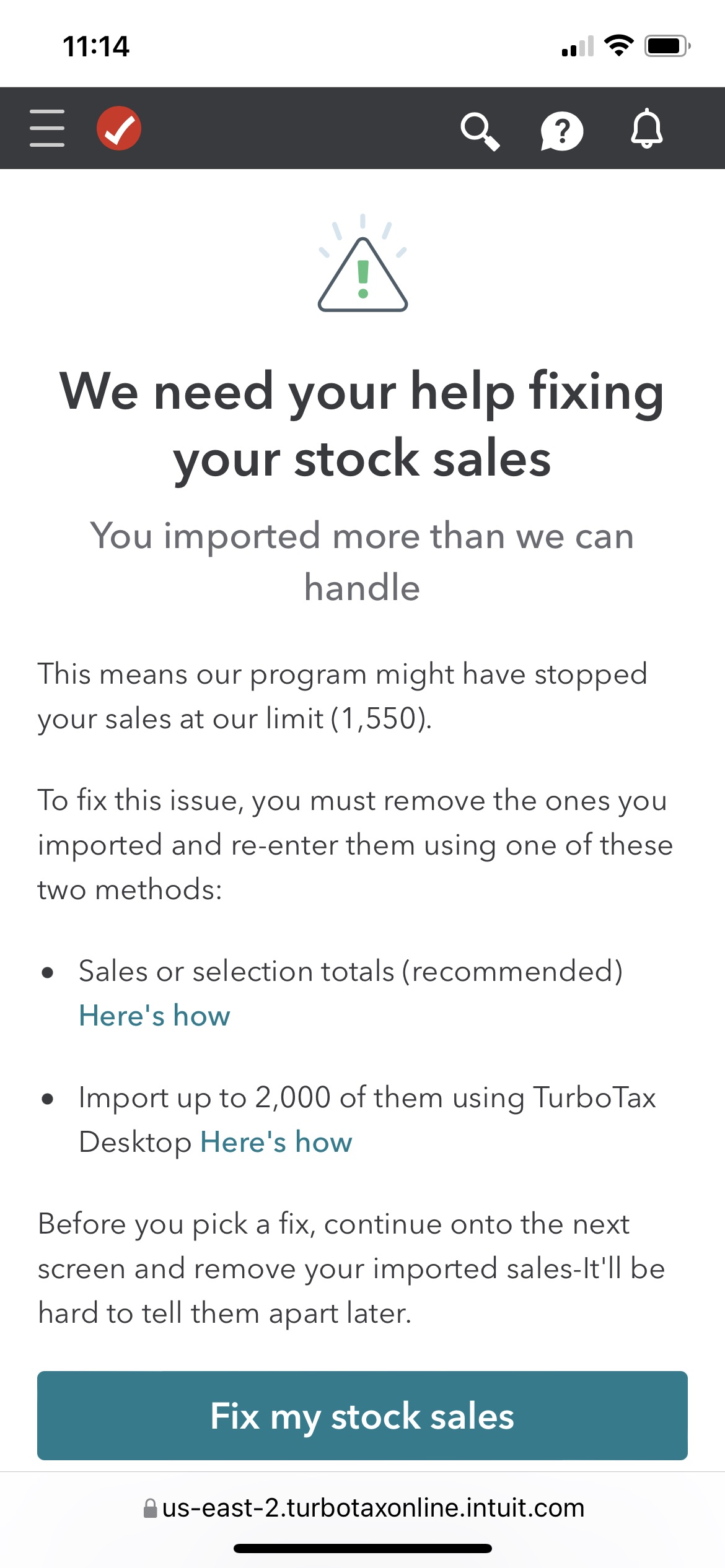This screenshot has height=1568, width=725.
Task: View notifications using the bell icon
Action: tap(646, 129)
